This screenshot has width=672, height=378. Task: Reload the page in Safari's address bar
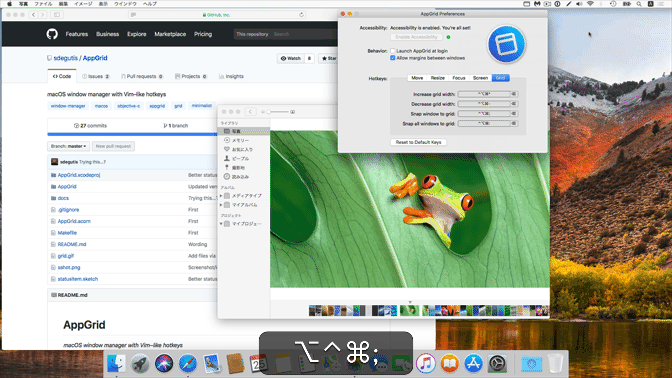click(x=301, y=15)
